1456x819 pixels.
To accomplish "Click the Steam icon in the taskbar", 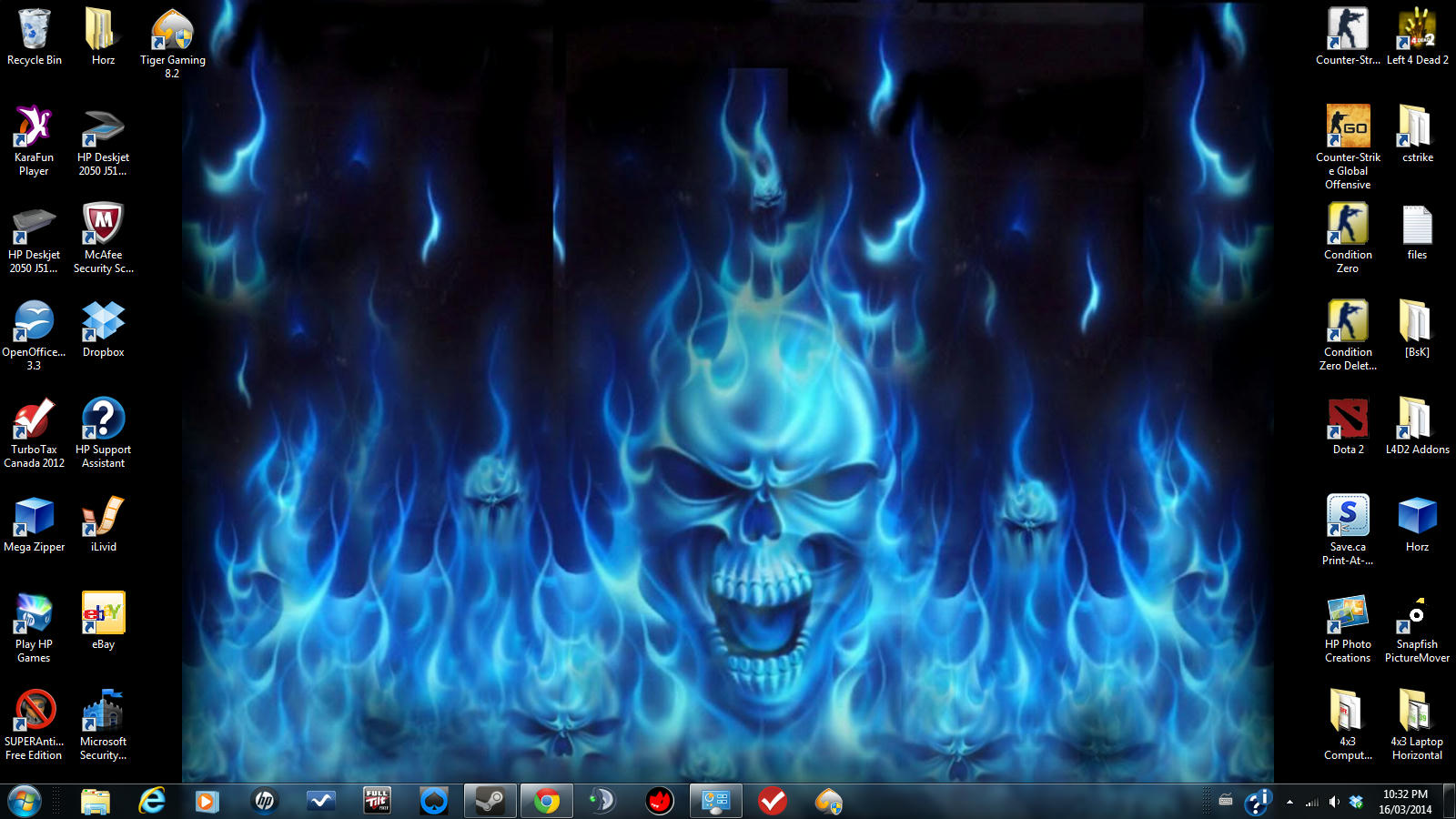I will click(490, 801).
